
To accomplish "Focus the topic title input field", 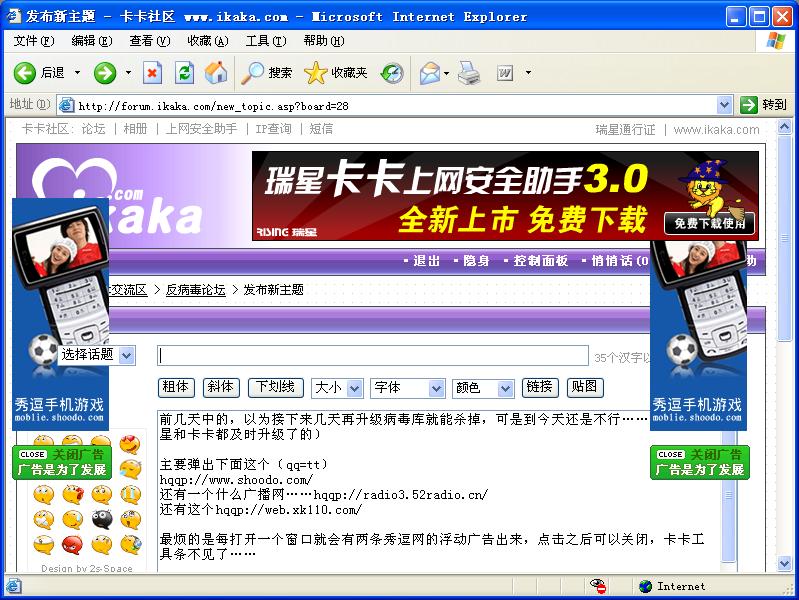I will 373,356.
